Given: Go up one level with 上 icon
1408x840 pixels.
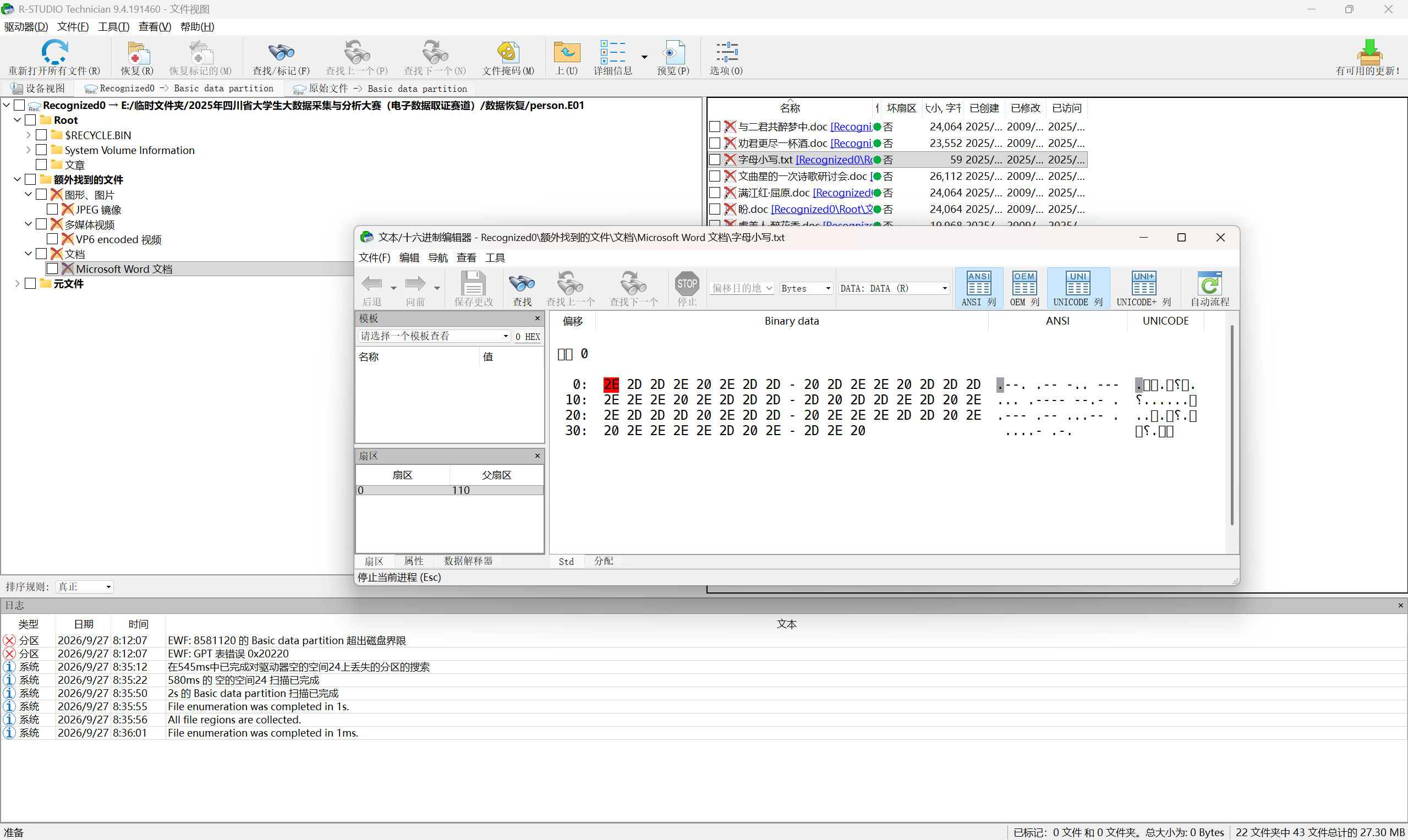Looking at the screenshot, I should (566, 52).
